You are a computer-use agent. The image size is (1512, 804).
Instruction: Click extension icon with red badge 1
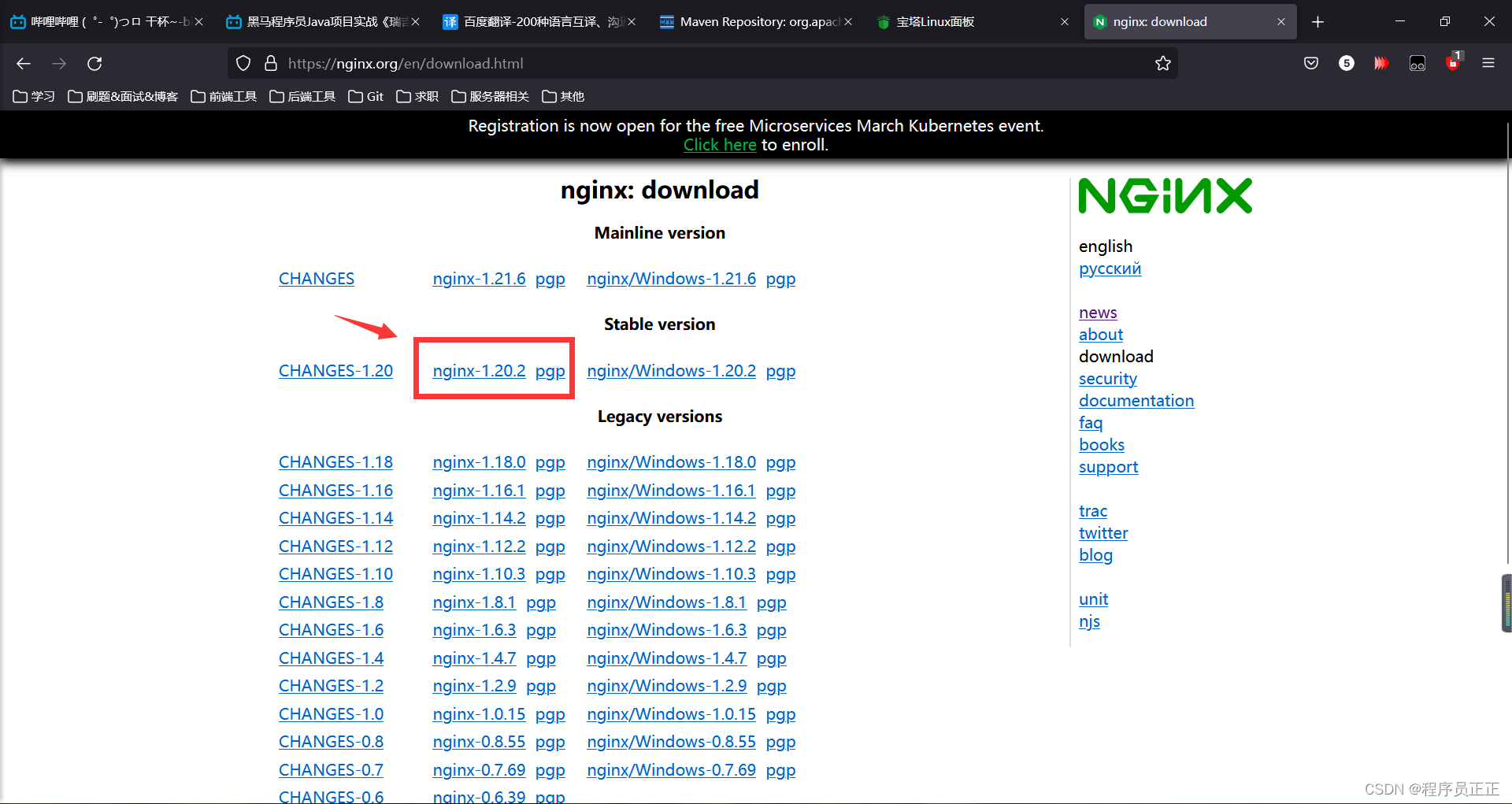coord(1453,62)
